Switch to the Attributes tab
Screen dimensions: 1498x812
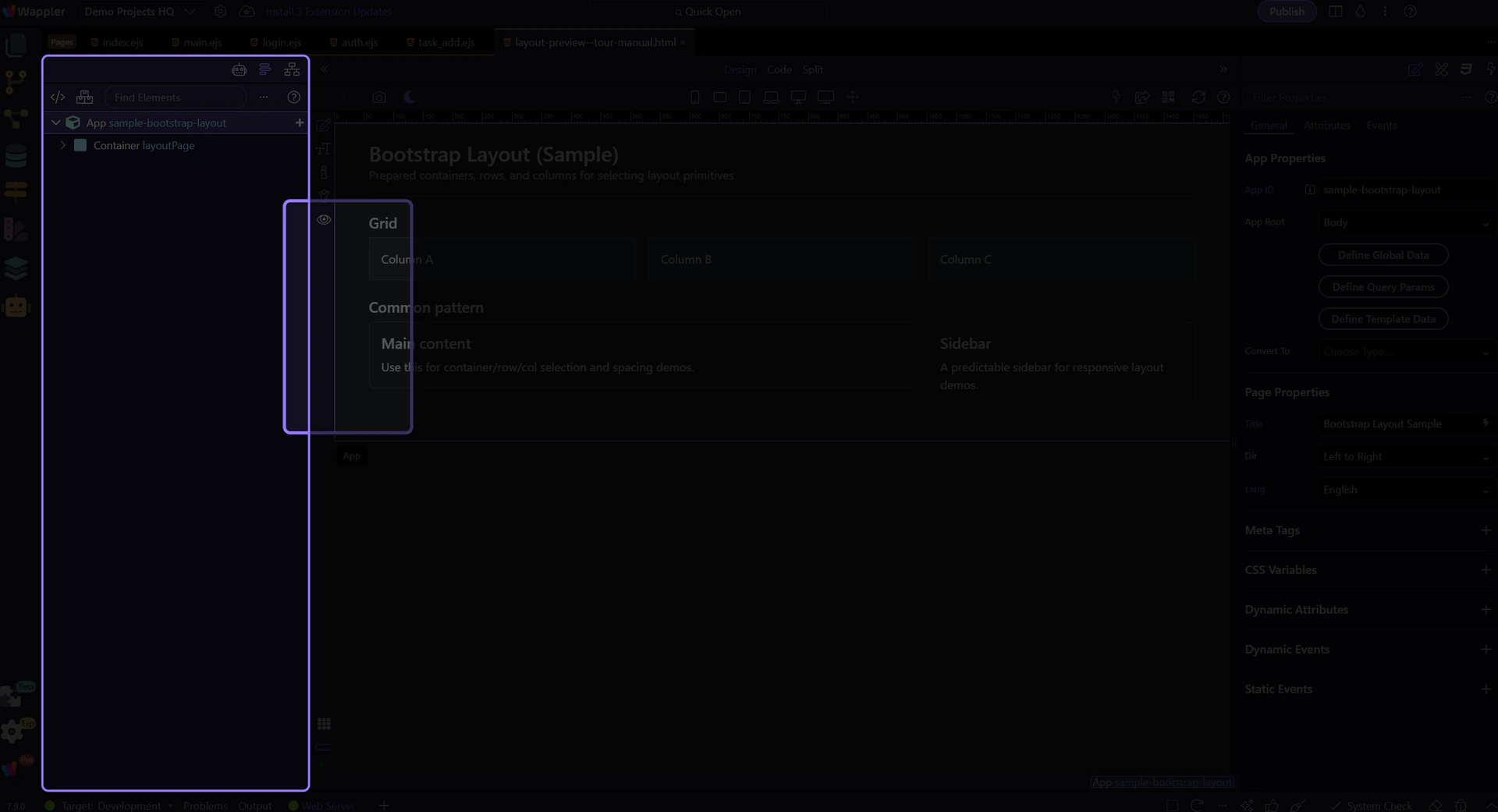tap(1326, 126)
